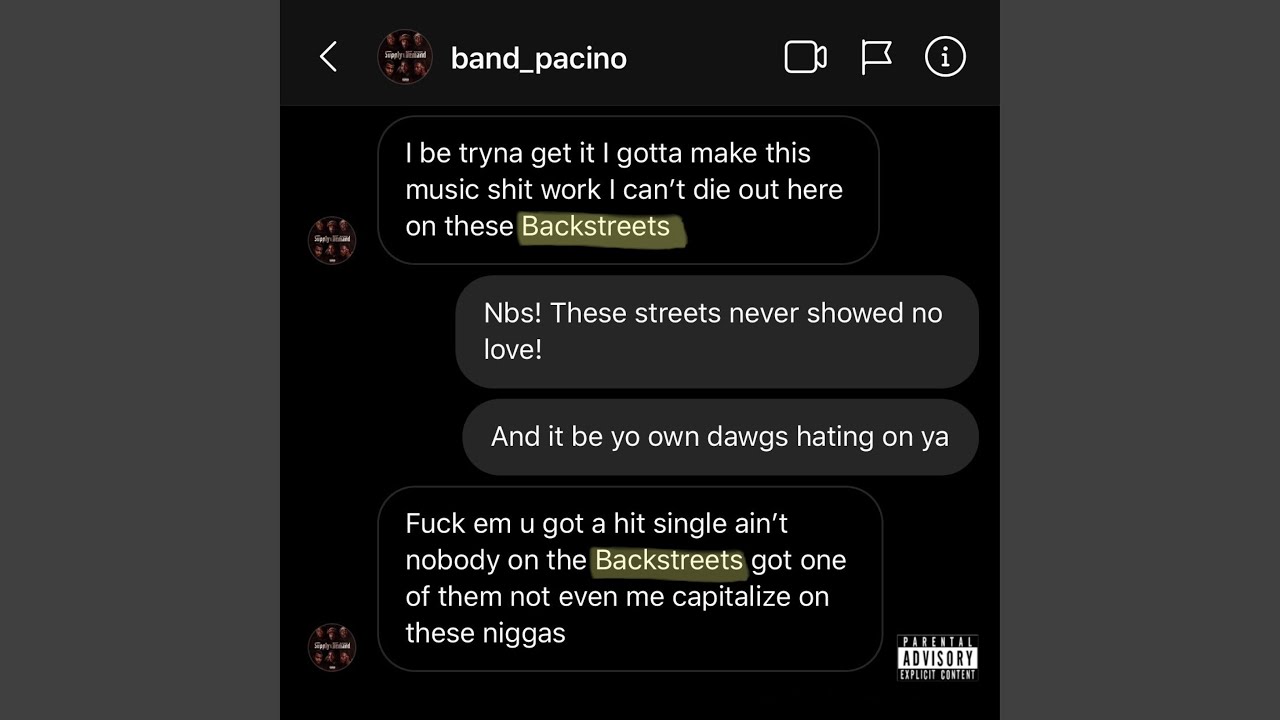
Task: Start a video call with band_pacino
Action: pyautogui.click(x=805, y=57)
